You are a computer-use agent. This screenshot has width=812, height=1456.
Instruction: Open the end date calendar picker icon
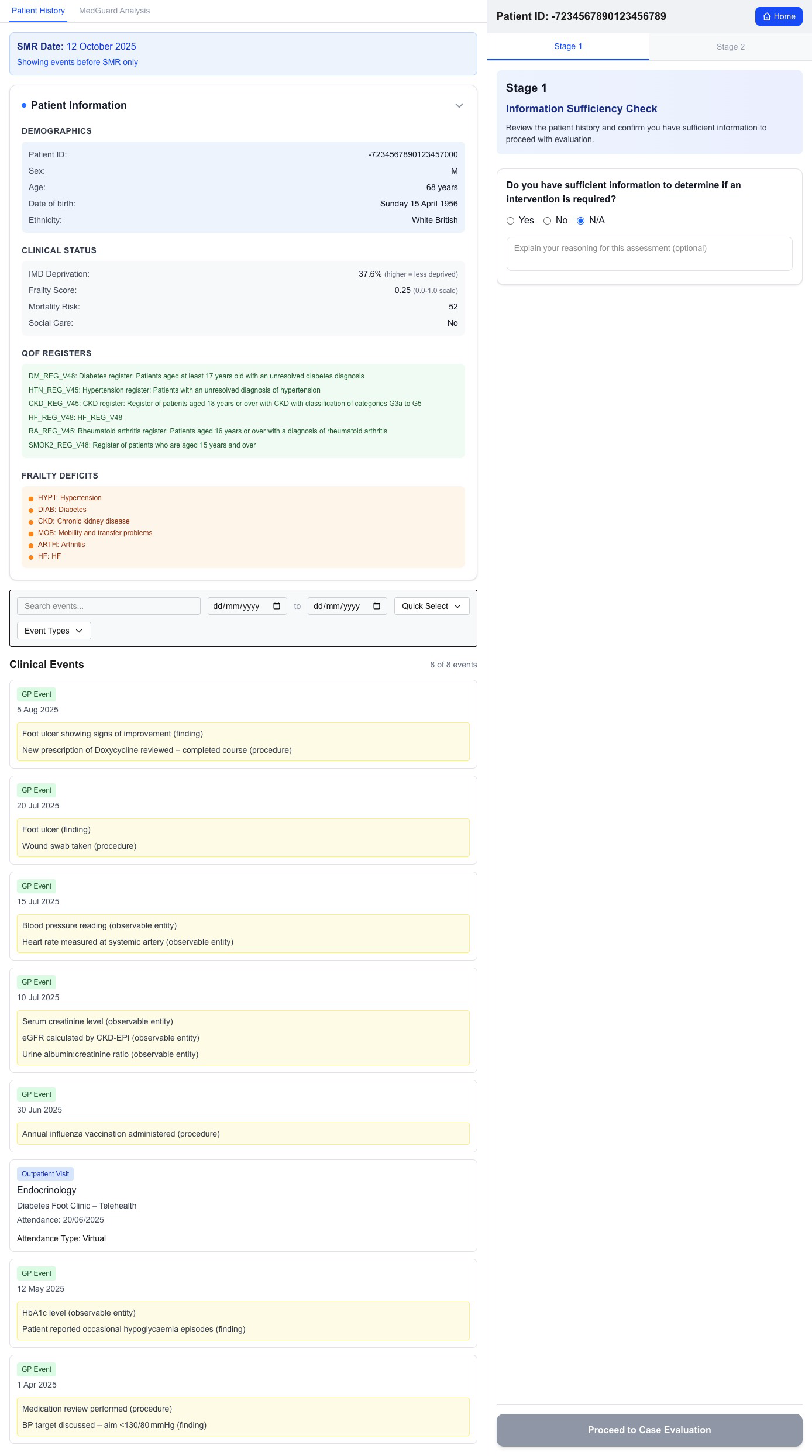pyautogui.click(x=377, y=606)
